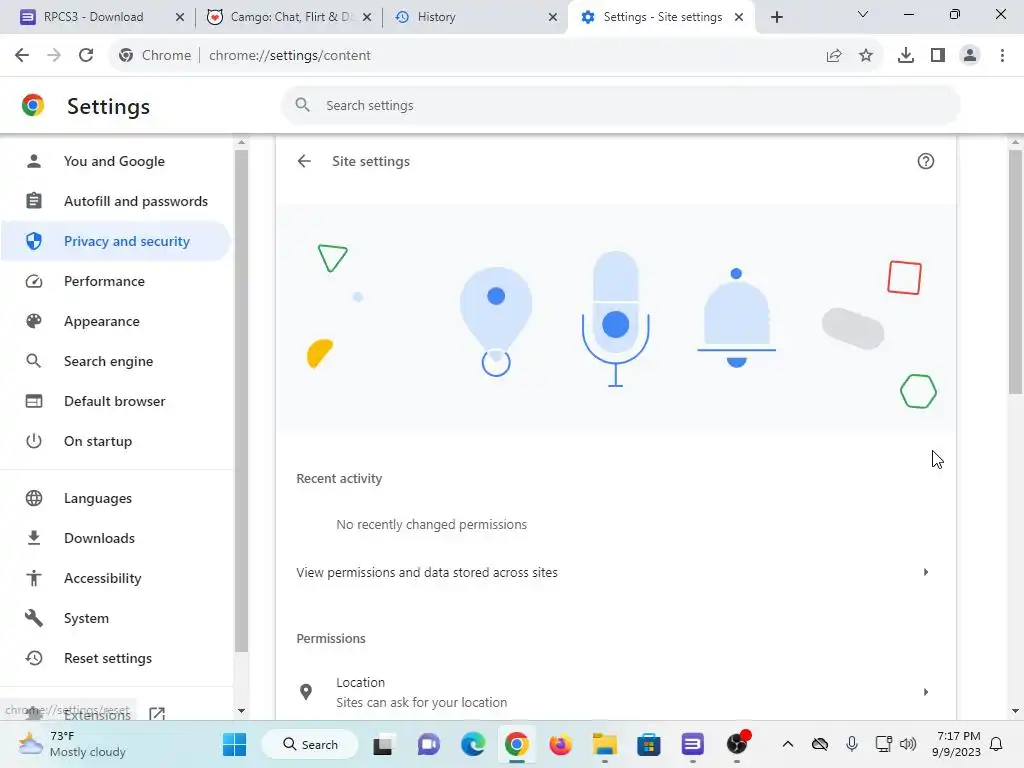
Task: Switch to the Camgo tab
Action: [x=289, y=17]
